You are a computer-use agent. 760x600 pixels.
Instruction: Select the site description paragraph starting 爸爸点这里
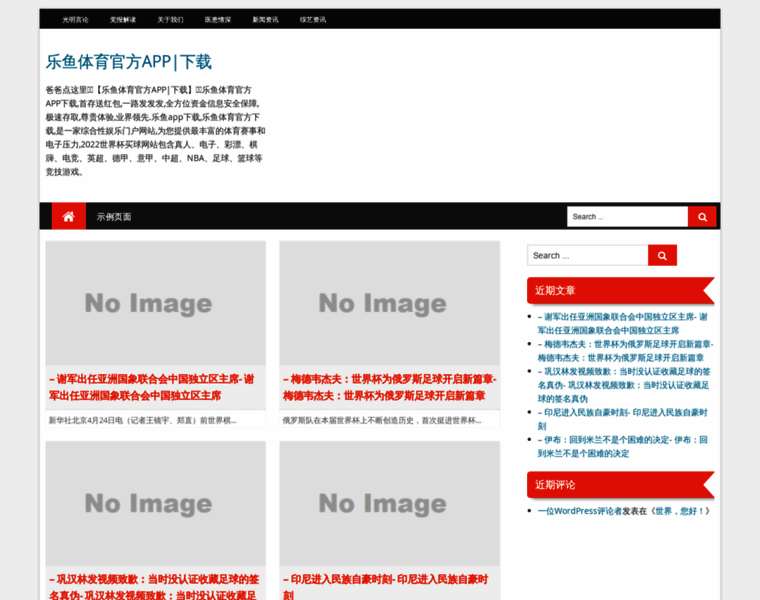(x=155, y=131)
